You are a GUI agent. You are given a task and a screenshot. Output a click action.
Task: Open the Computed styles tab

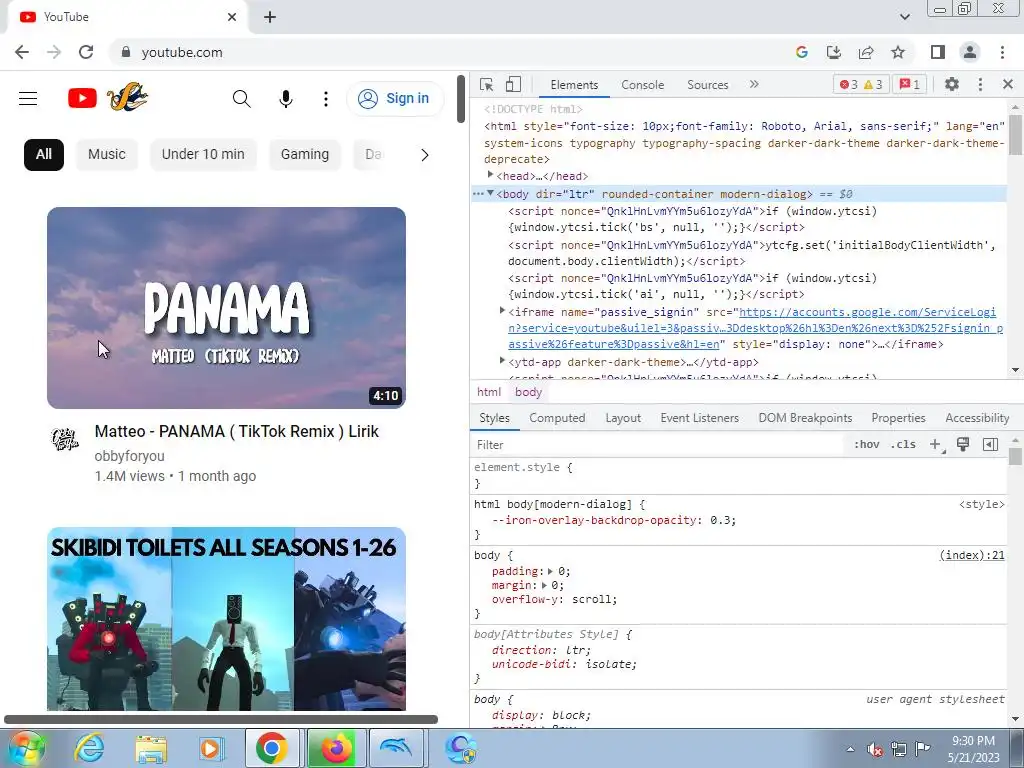[x=557, y=418]
